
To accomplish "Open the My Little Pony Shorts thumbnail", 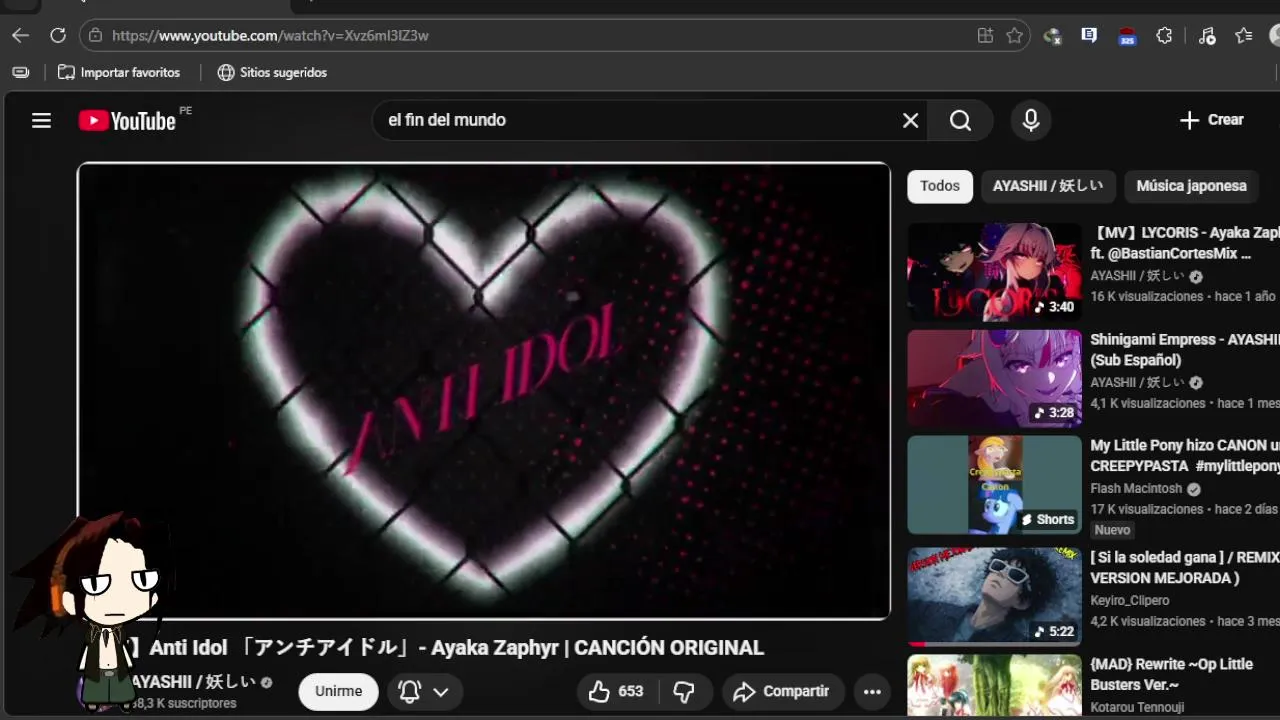I will coord(994,485).
